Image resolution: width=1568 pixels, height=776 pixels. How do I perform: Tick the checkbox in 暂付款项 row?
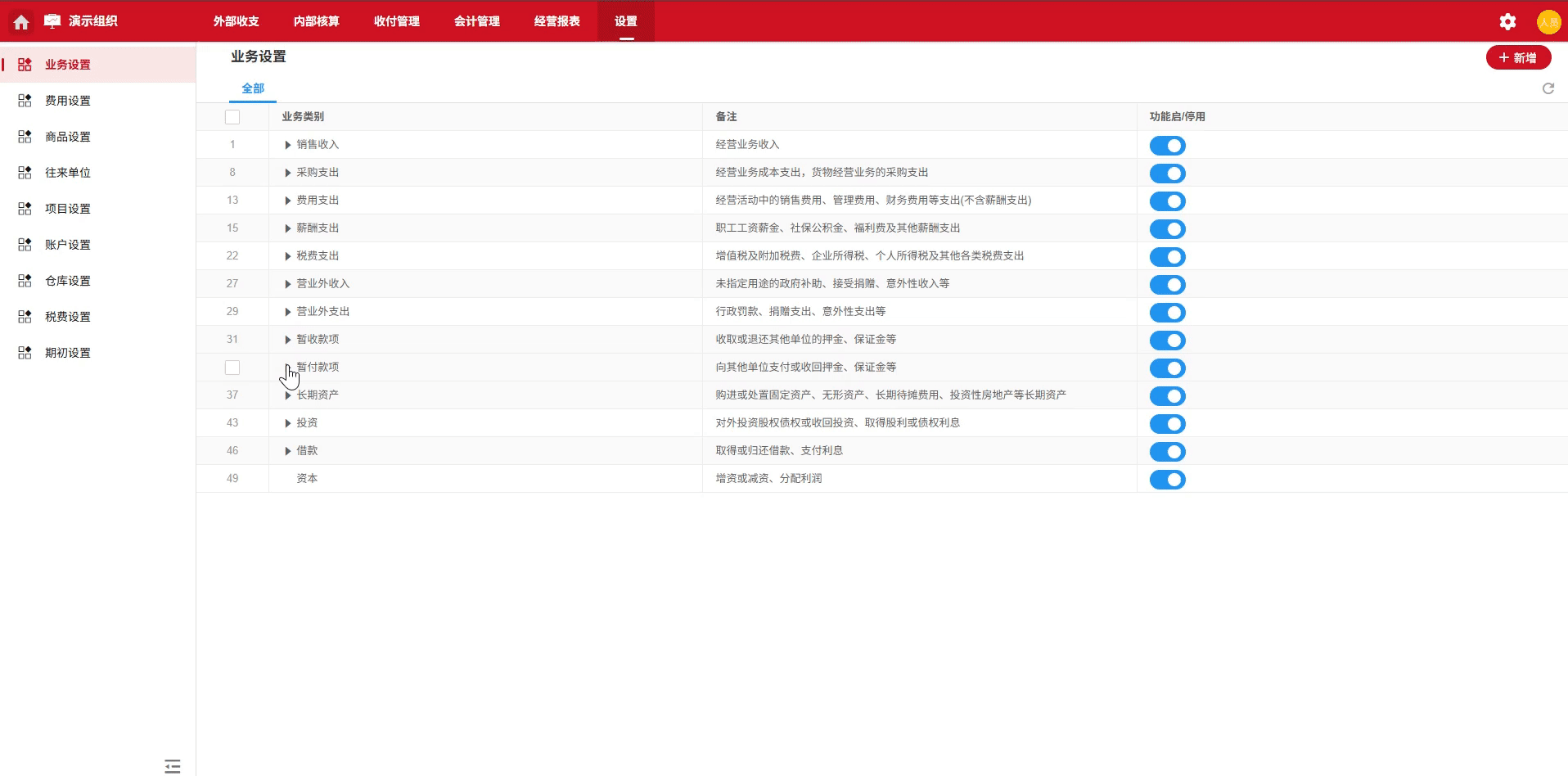click(232, 368)
